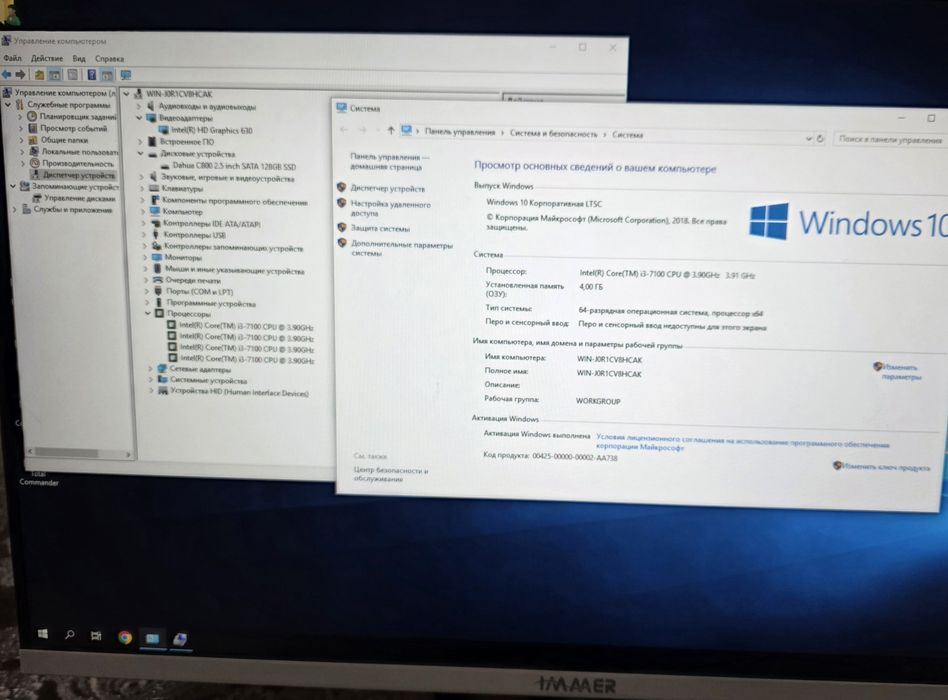Click the refresh icon in the Система address bar

click(x=820, y=138)
